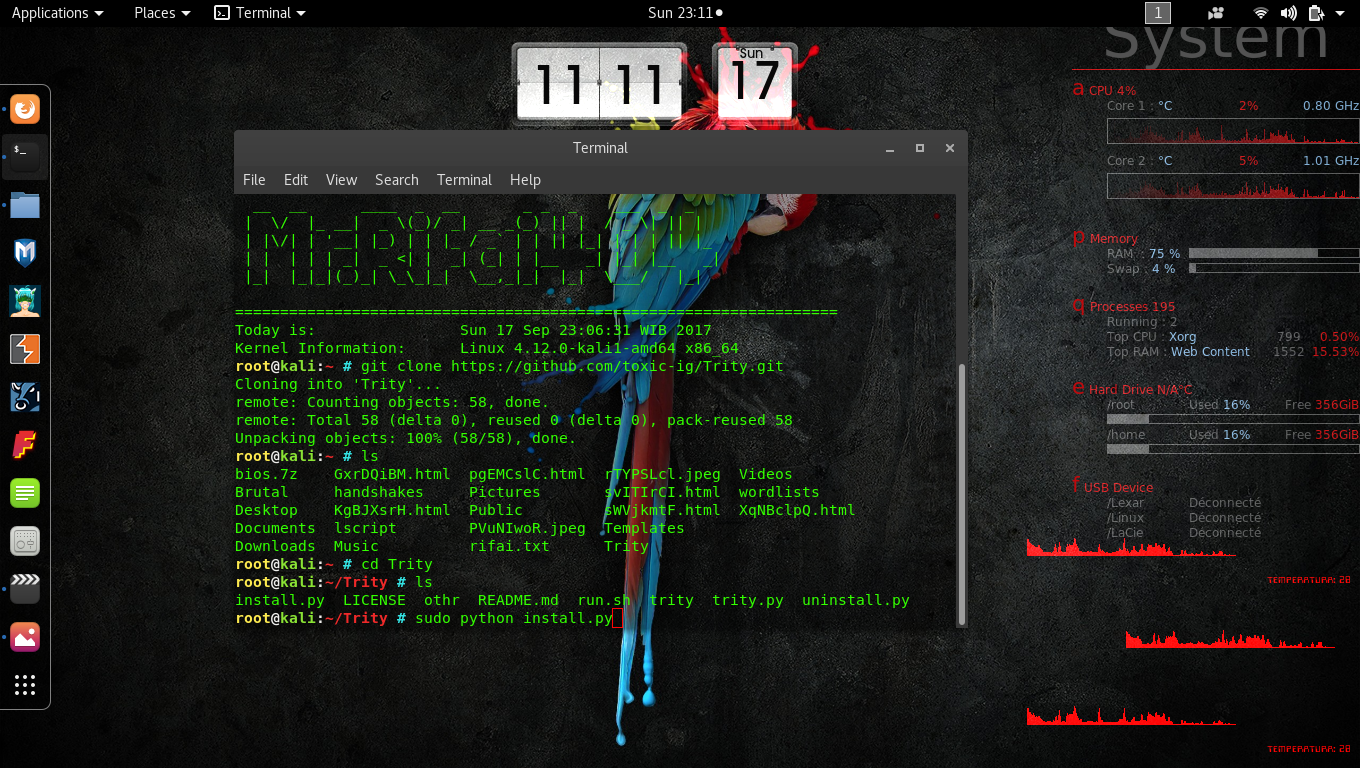Open Firefox from the dock
This screenshot has width=1360, height=768.
point(24,109)
